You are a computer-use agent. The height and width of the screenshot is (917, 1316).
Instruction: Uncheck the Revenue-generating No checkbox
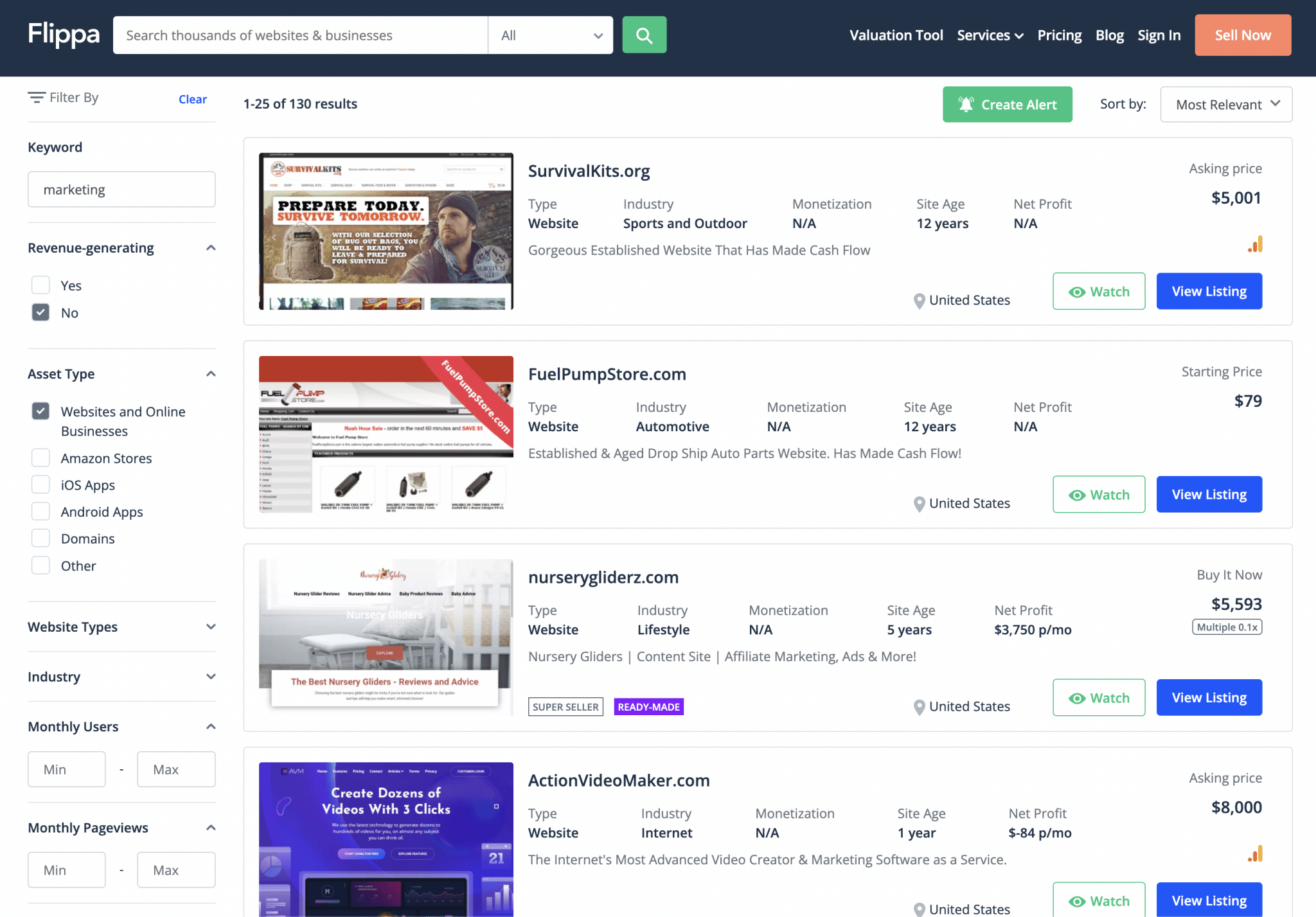click(x=40, y=312)
